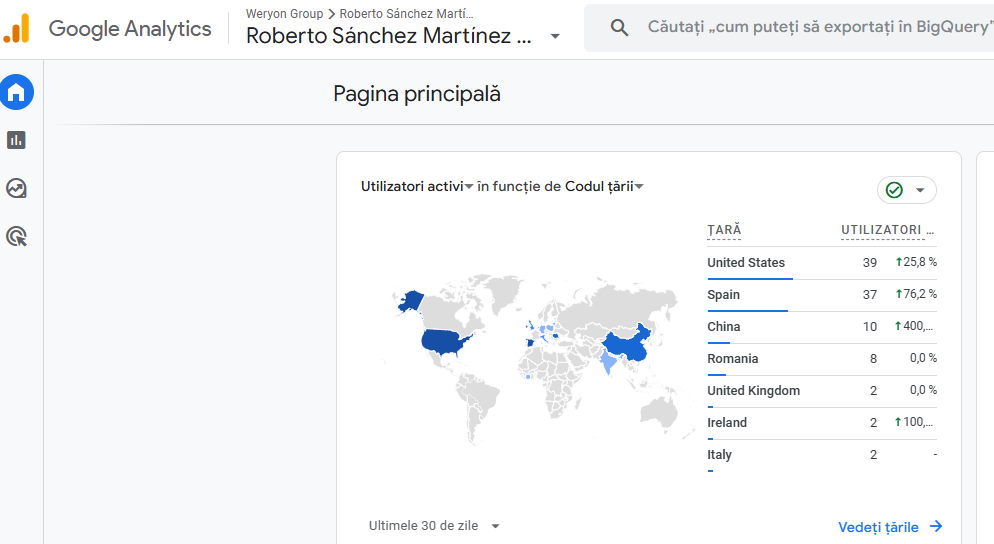994x544 pixels.
Task: Click the Roberto Sánchez Martí… breadcrumb account name
Action: click(406, 14)
